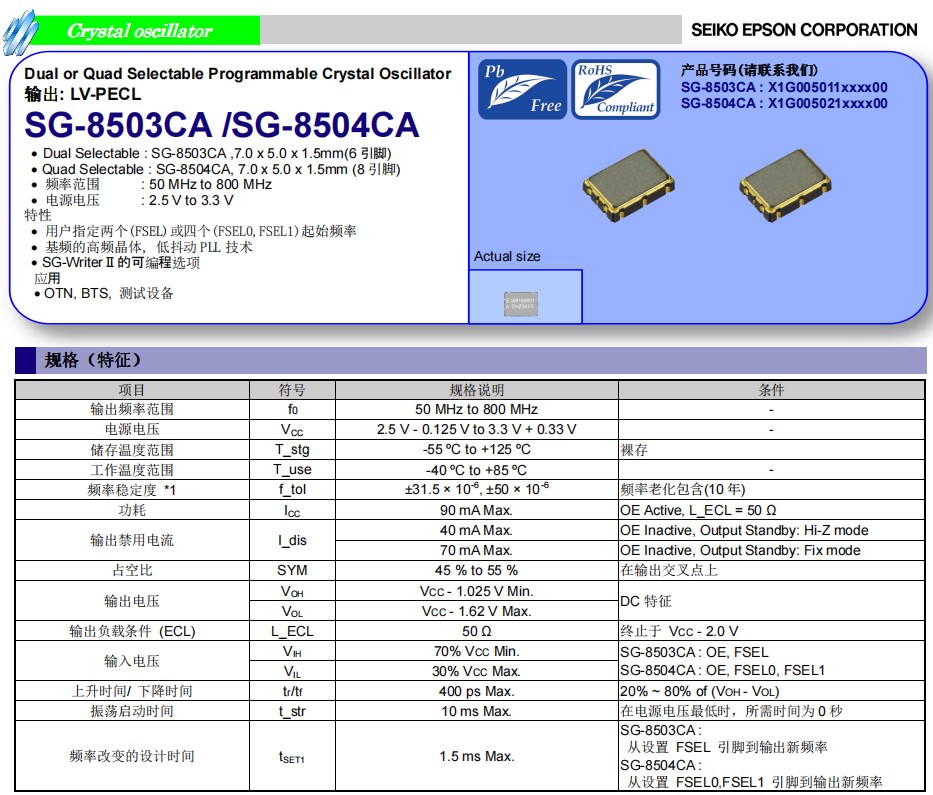The height and width of the screenshot is (795, 933).
Task: Click the -55 °C to +125 °C cell
Action: coord(477,450)
